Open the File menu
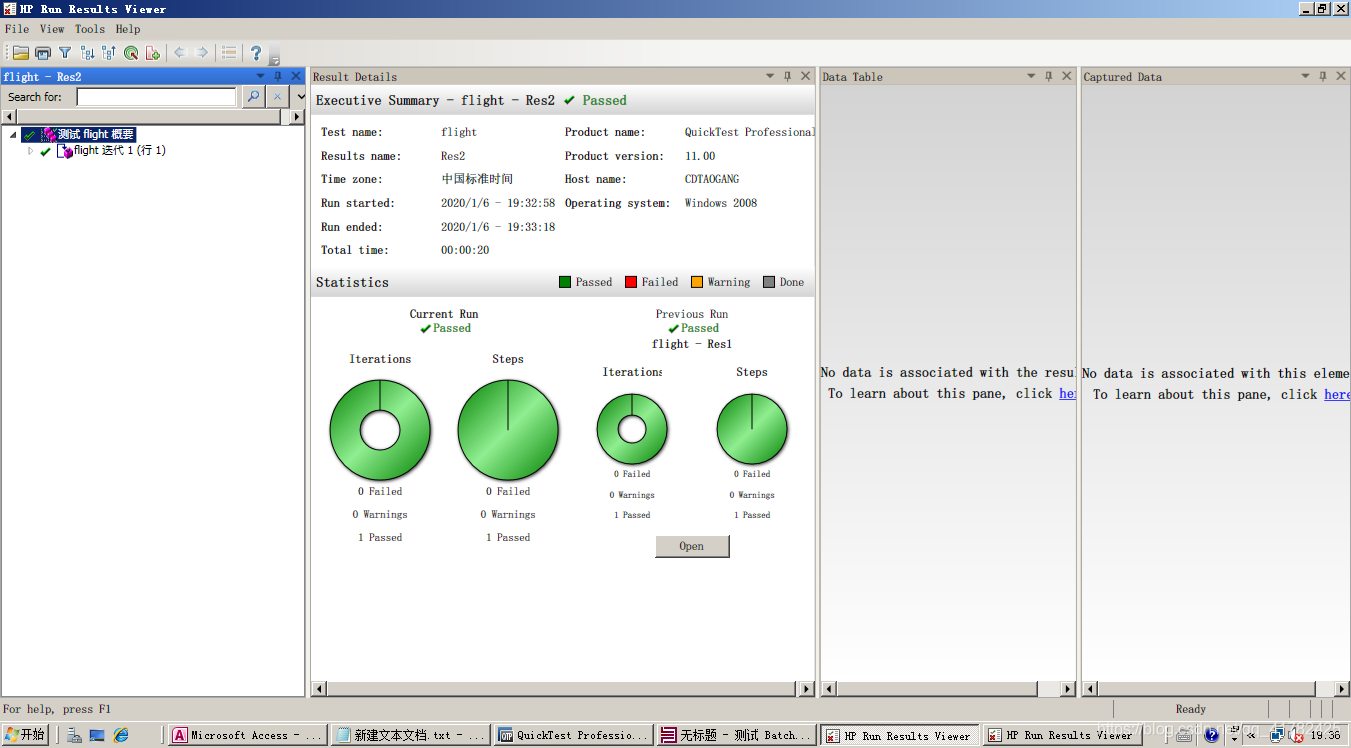Screen dimensions: 1351x748 click(x=17, y=29)
